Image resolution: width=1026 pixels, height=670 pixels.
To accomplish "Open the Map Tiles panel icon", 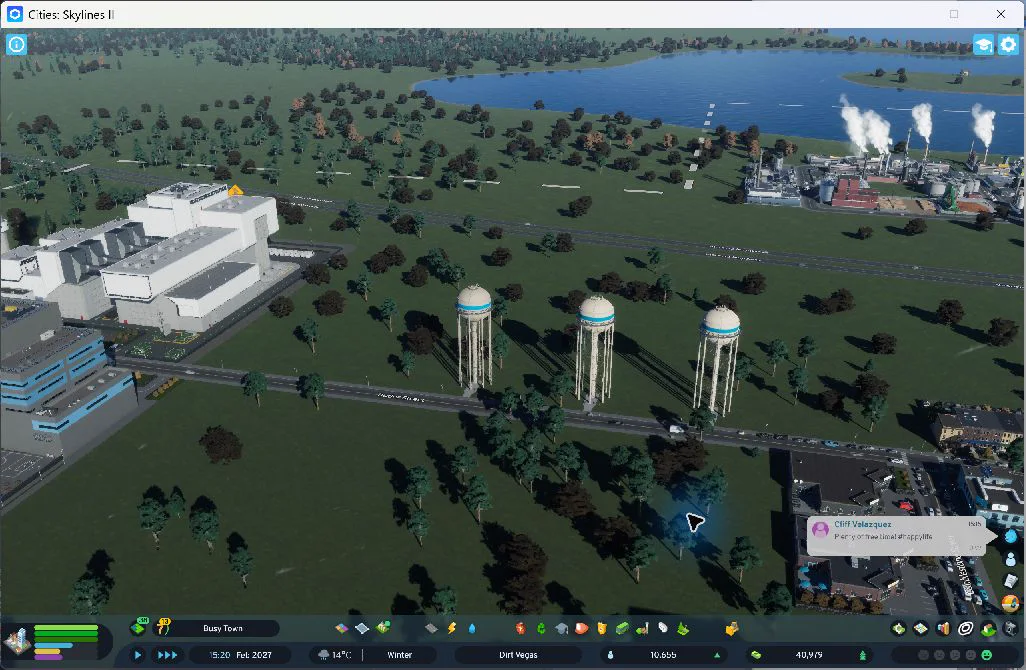I will click(921, 629).
